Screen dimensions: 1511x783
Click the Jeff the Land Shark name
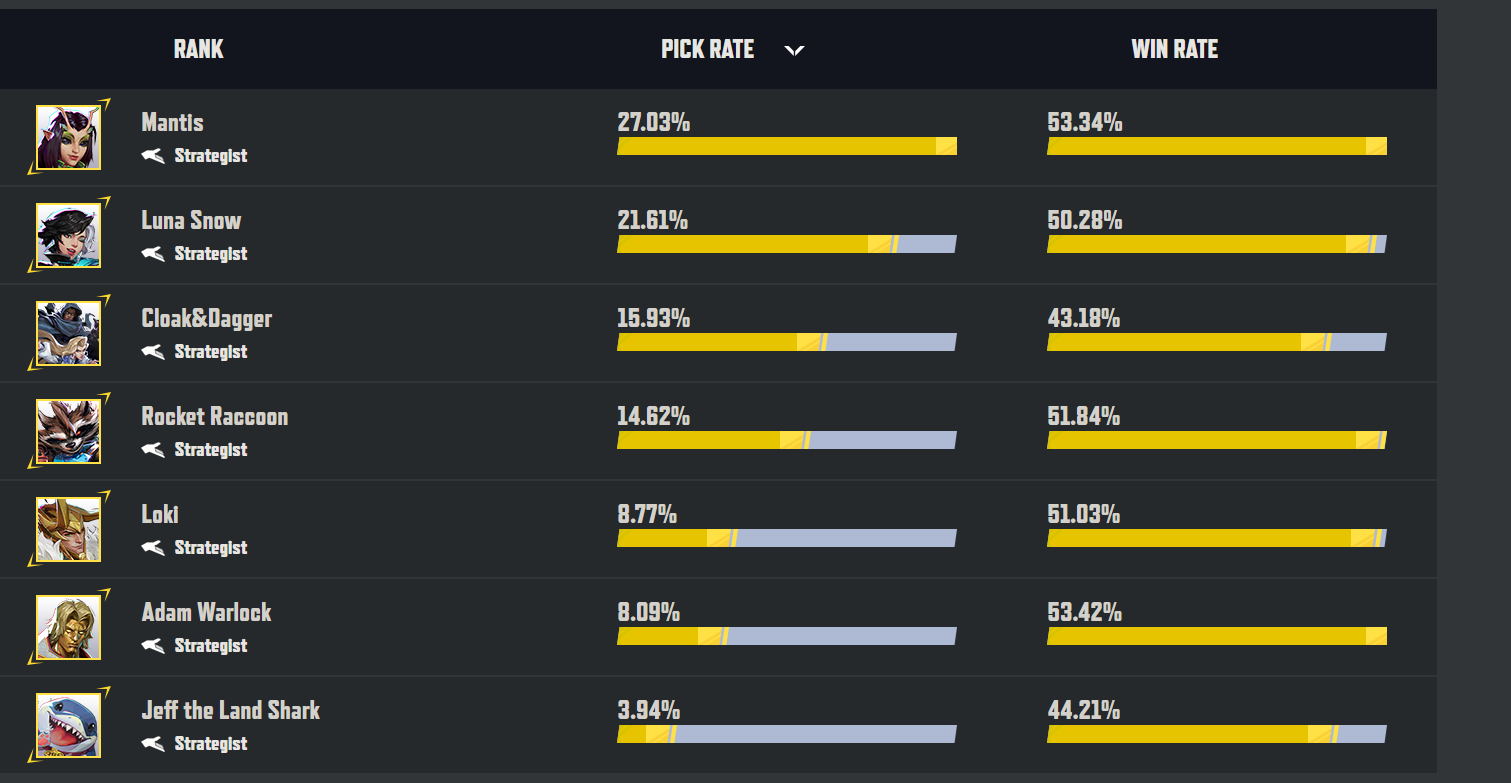pyautogui.click(x=230, y=710)
